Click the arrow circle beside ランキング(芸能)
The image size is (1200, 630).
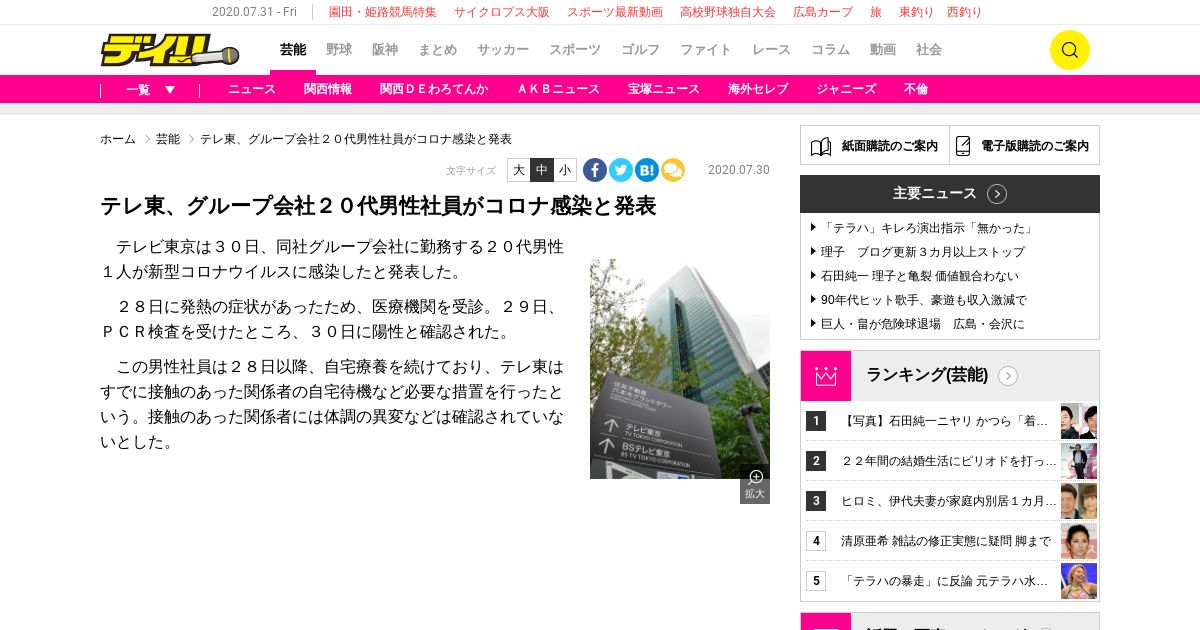coord(1008,376)
